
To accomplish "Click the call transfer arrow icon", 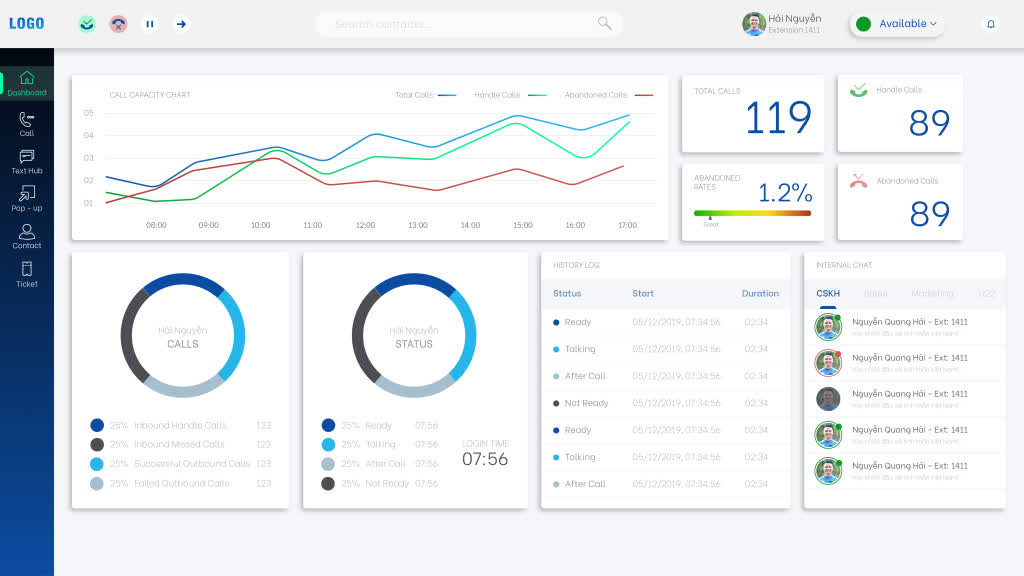I will (181, 23).
